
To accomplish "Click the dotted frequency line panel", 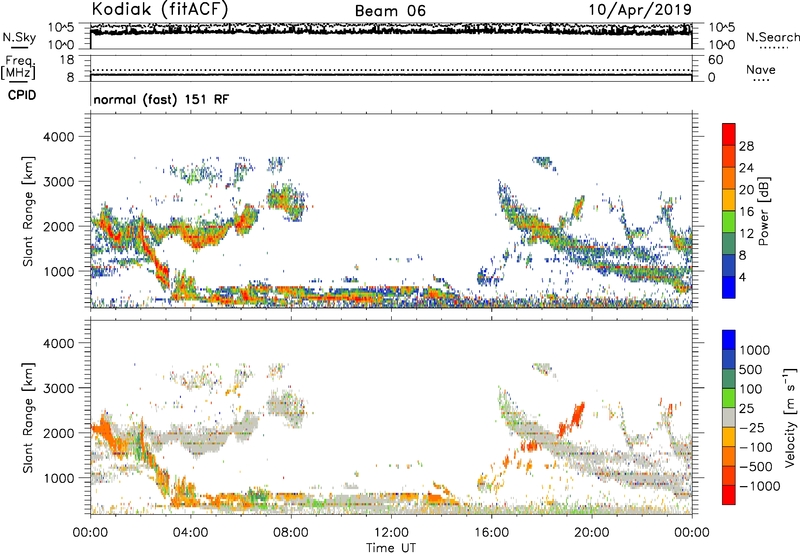I will [x=391, y=68].
